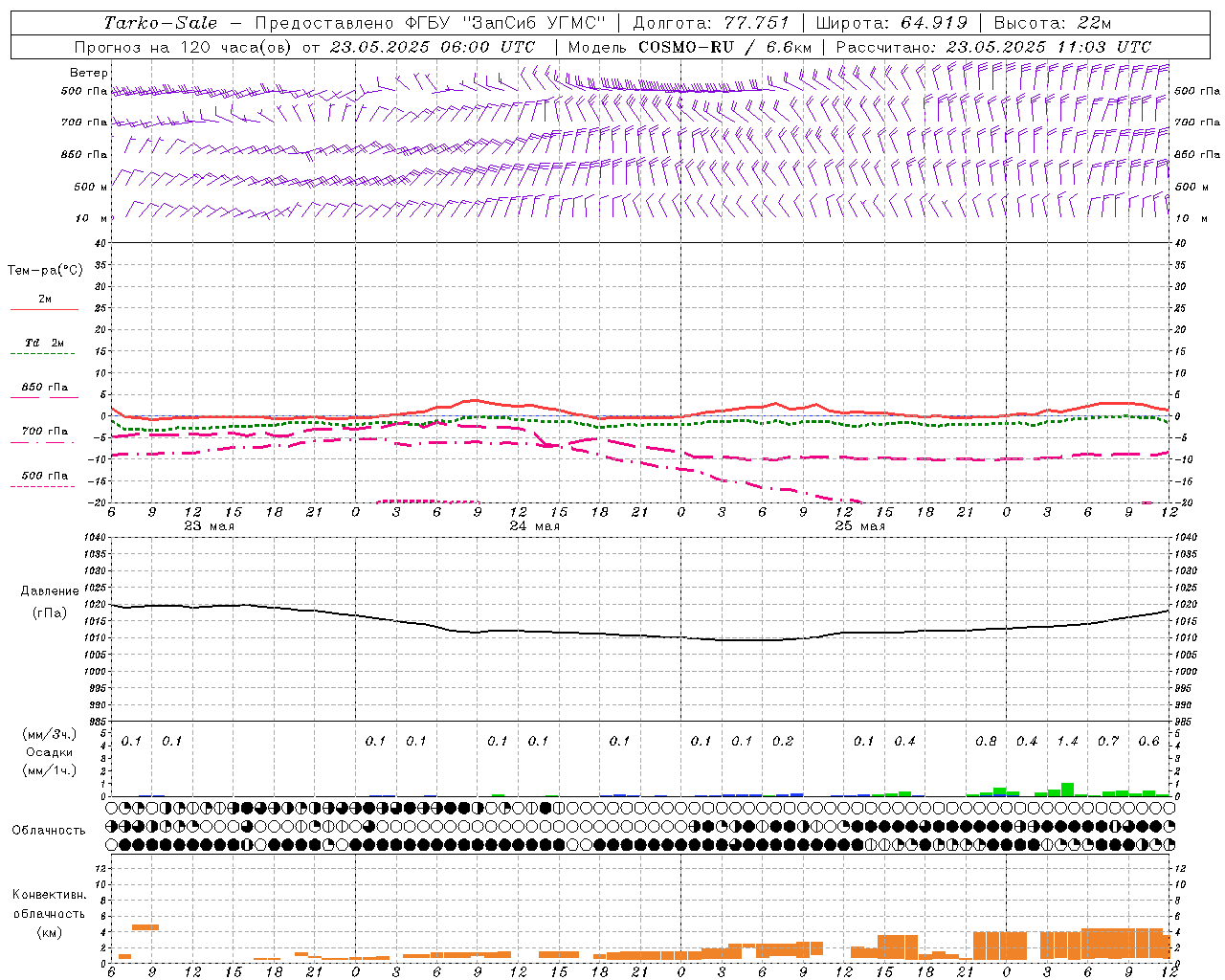Click the green dotted 'Td 2м' legend line

[42, 353]
